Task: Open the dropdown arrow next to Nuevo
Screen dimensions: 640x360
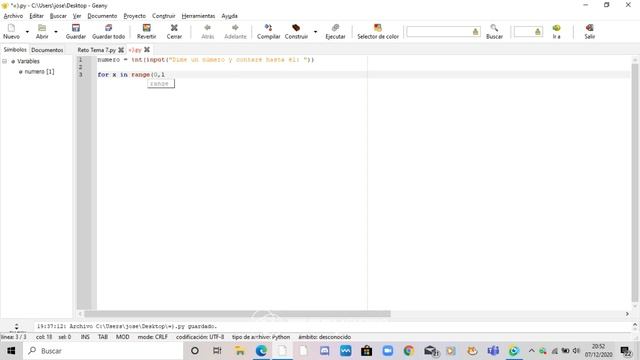Action: (27, 31)
